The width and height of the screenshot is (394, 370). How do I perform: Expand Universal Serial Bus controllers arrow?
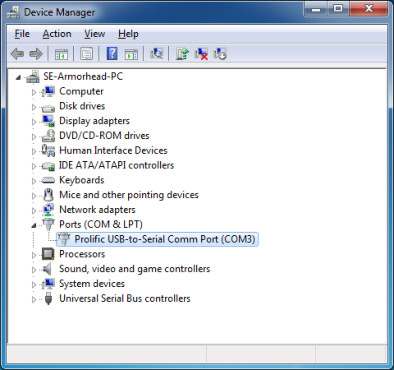(34, 299)
